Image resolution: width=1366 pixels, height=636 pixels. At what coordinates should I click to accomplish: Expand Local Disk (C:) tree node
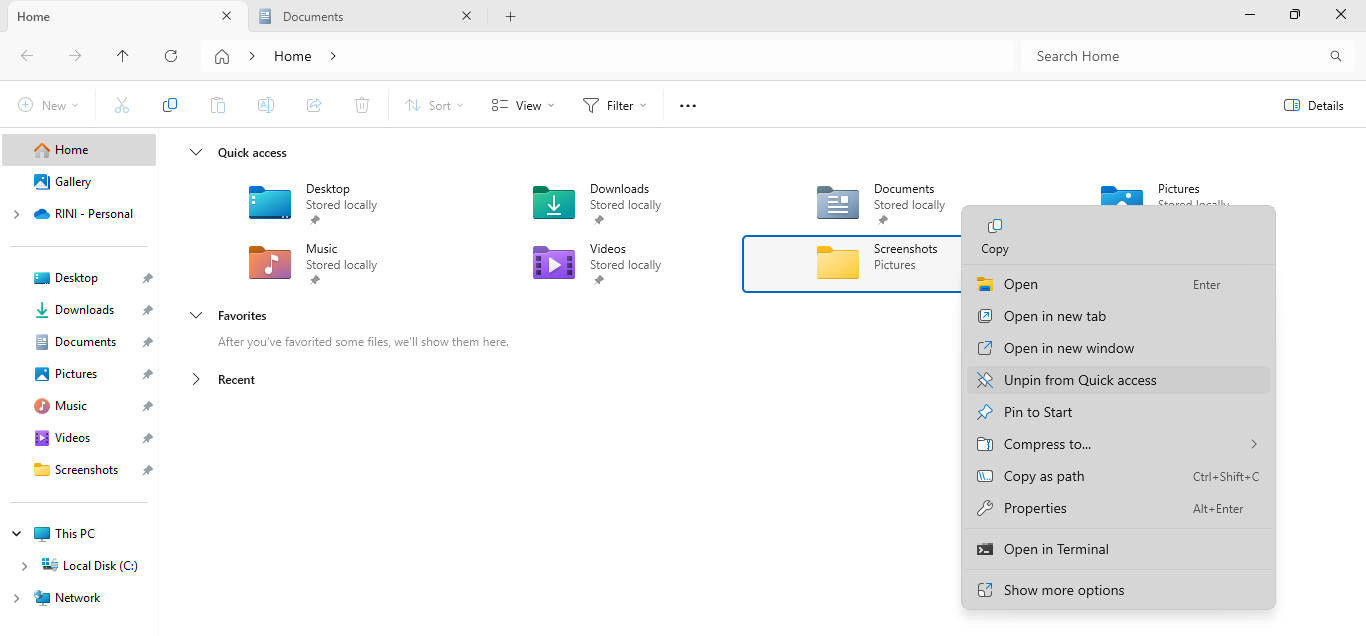(x=24, y=566)
